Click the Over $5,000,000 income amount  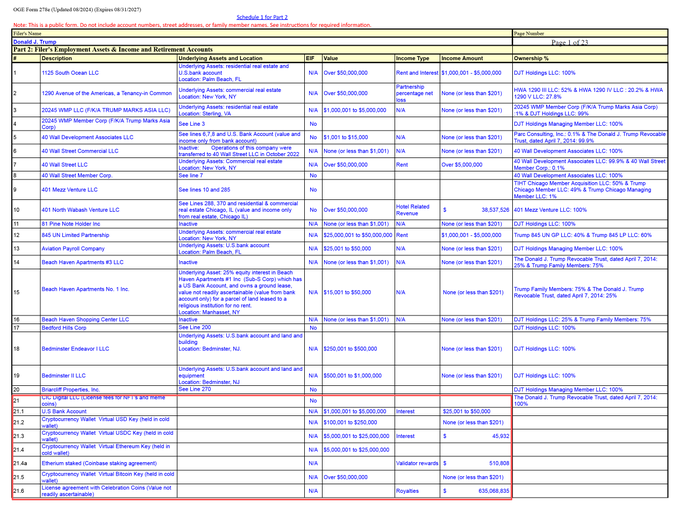coord(462,165)
